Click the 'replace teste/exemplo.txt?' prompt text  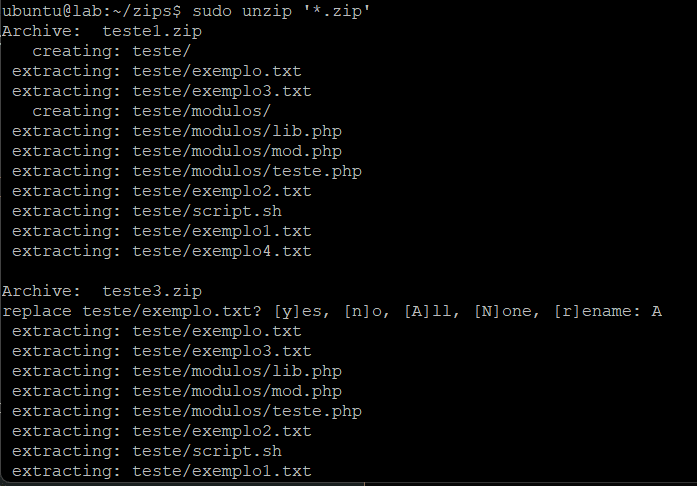(137, 311)
